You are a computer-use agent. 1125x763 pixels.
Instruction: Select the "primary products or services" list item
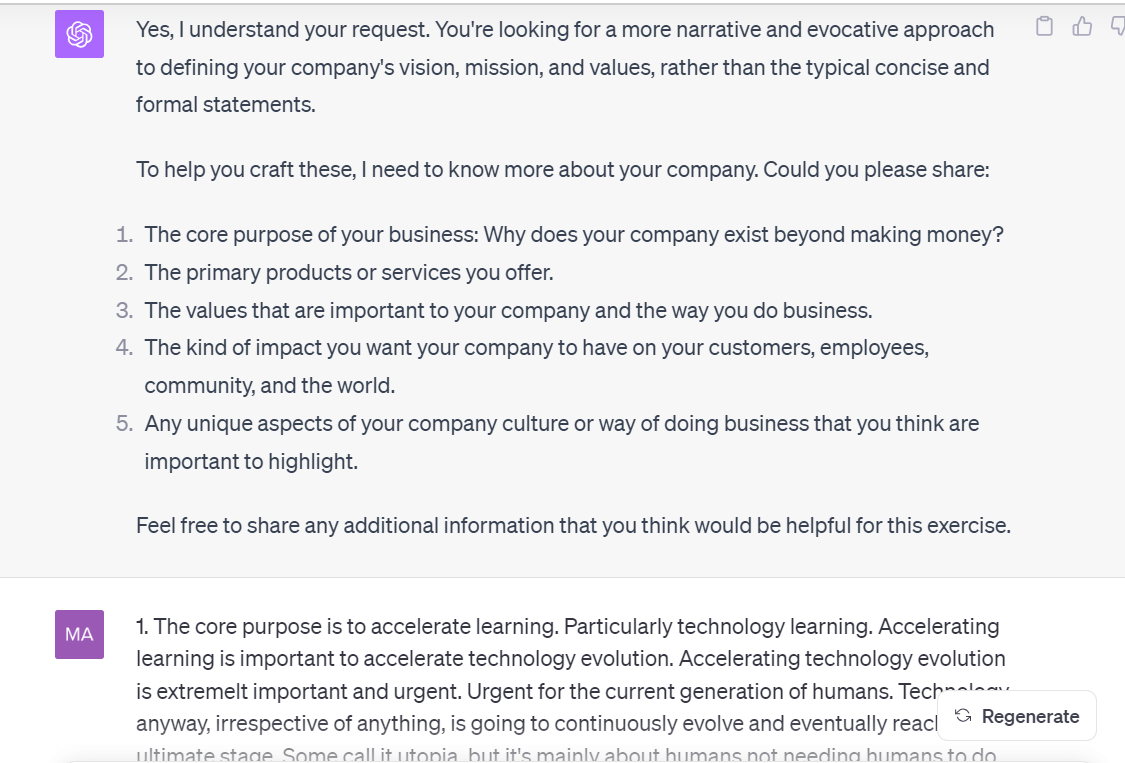pyautogui.click(x=348, y=272)
